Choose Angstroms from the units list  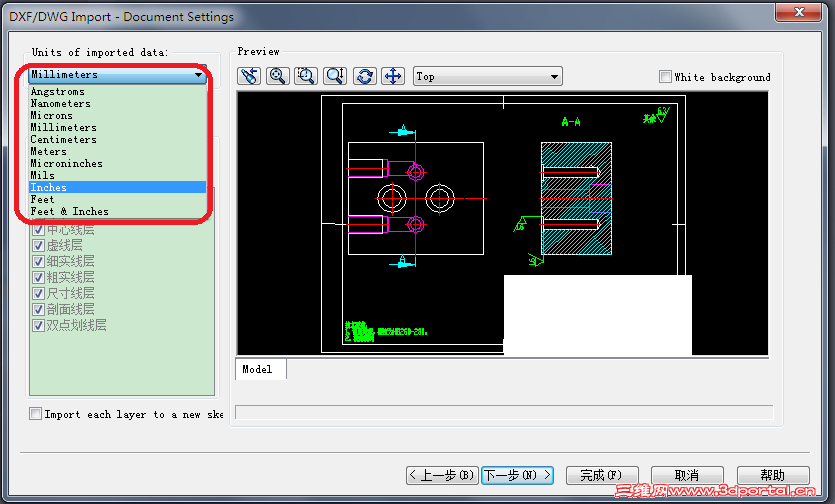click(x=117, y=92)
